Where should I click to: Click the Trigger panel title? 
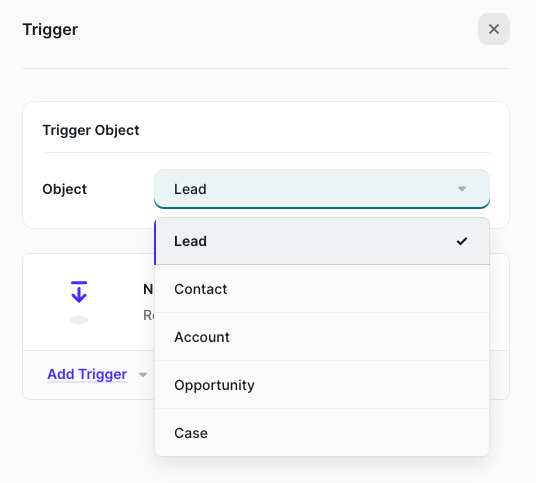click(50, 30)
